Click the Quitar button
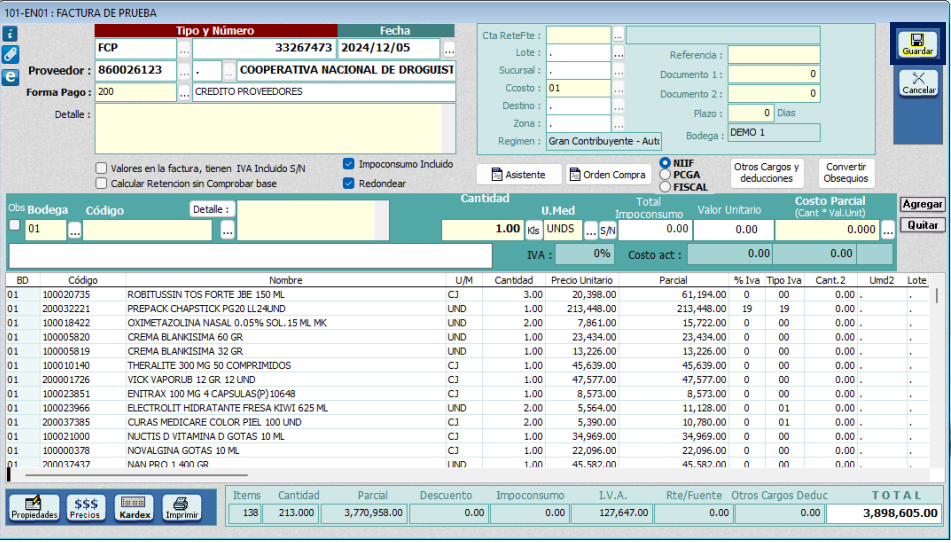Viewport: 951px width, 543px height. click(922, 225)
